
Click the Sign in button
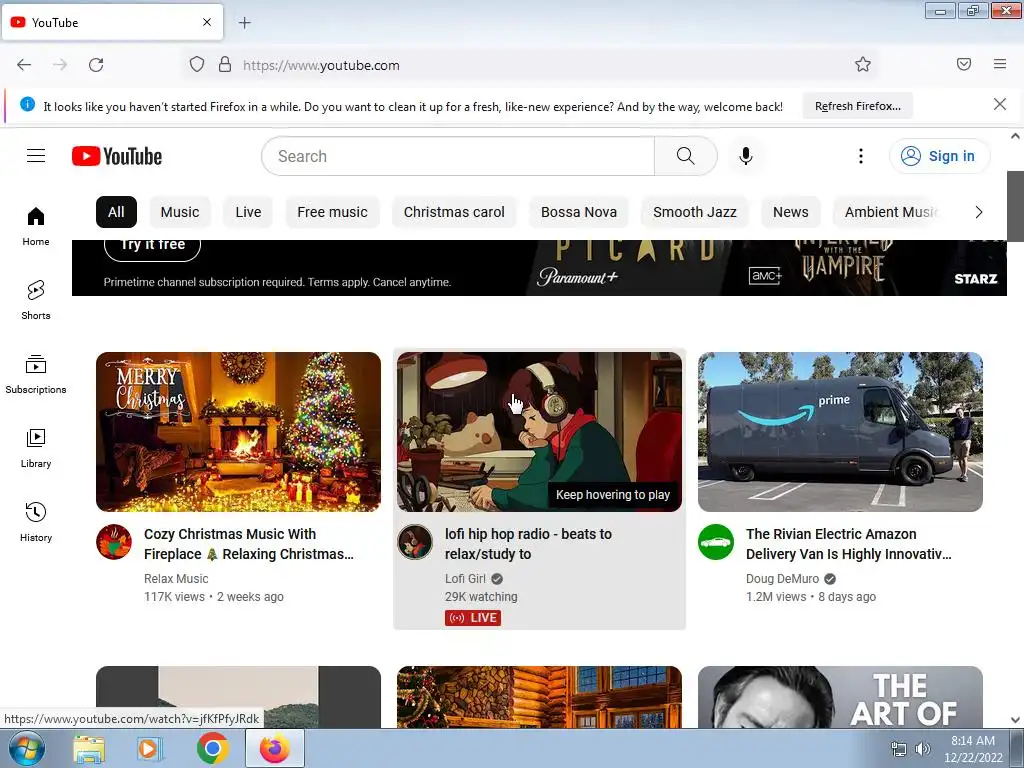[x=939, y=156]
